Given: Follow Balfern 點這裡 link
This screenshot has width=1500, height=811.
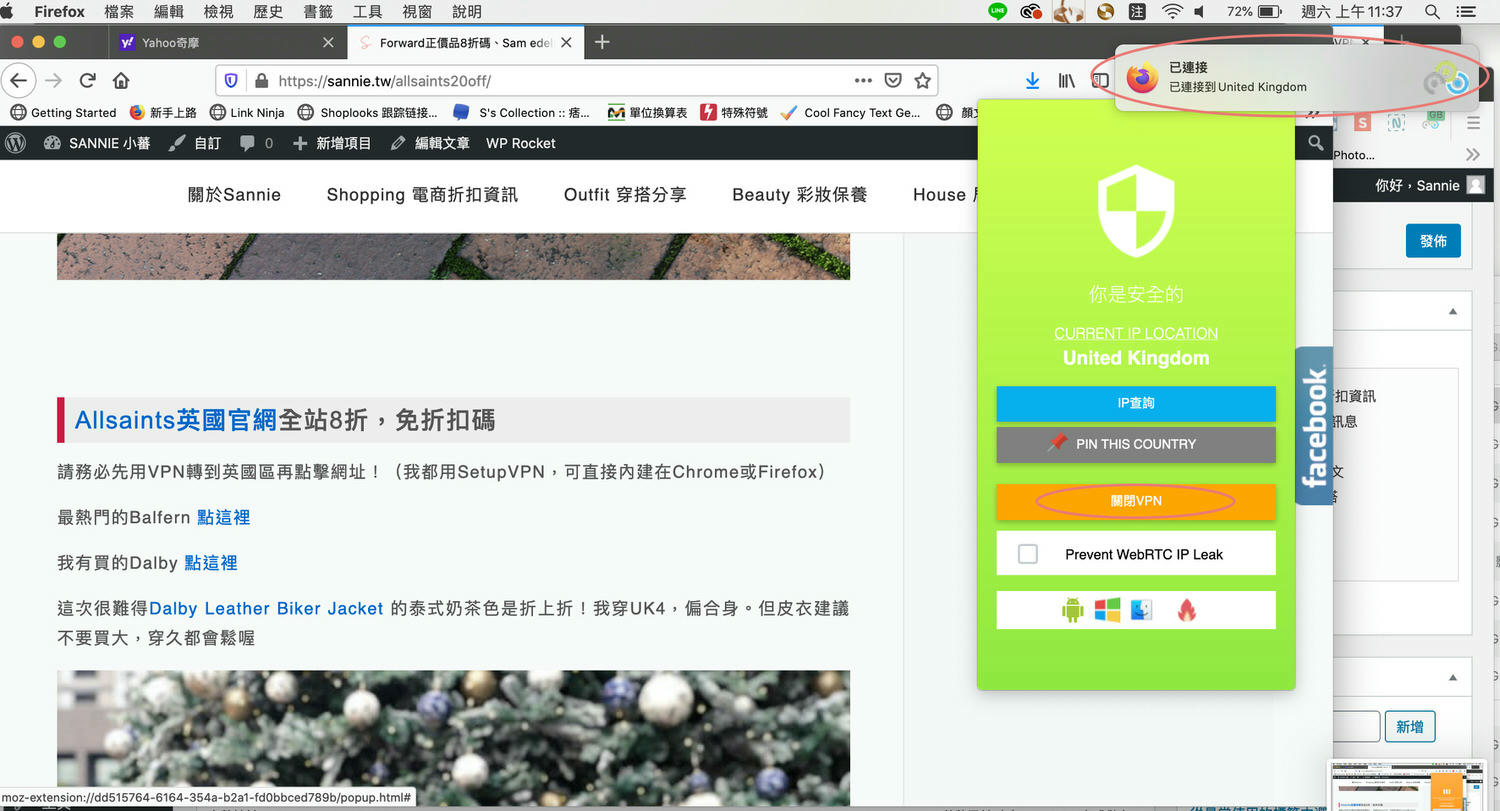Looking at the screenshot, I should (223, 517).
